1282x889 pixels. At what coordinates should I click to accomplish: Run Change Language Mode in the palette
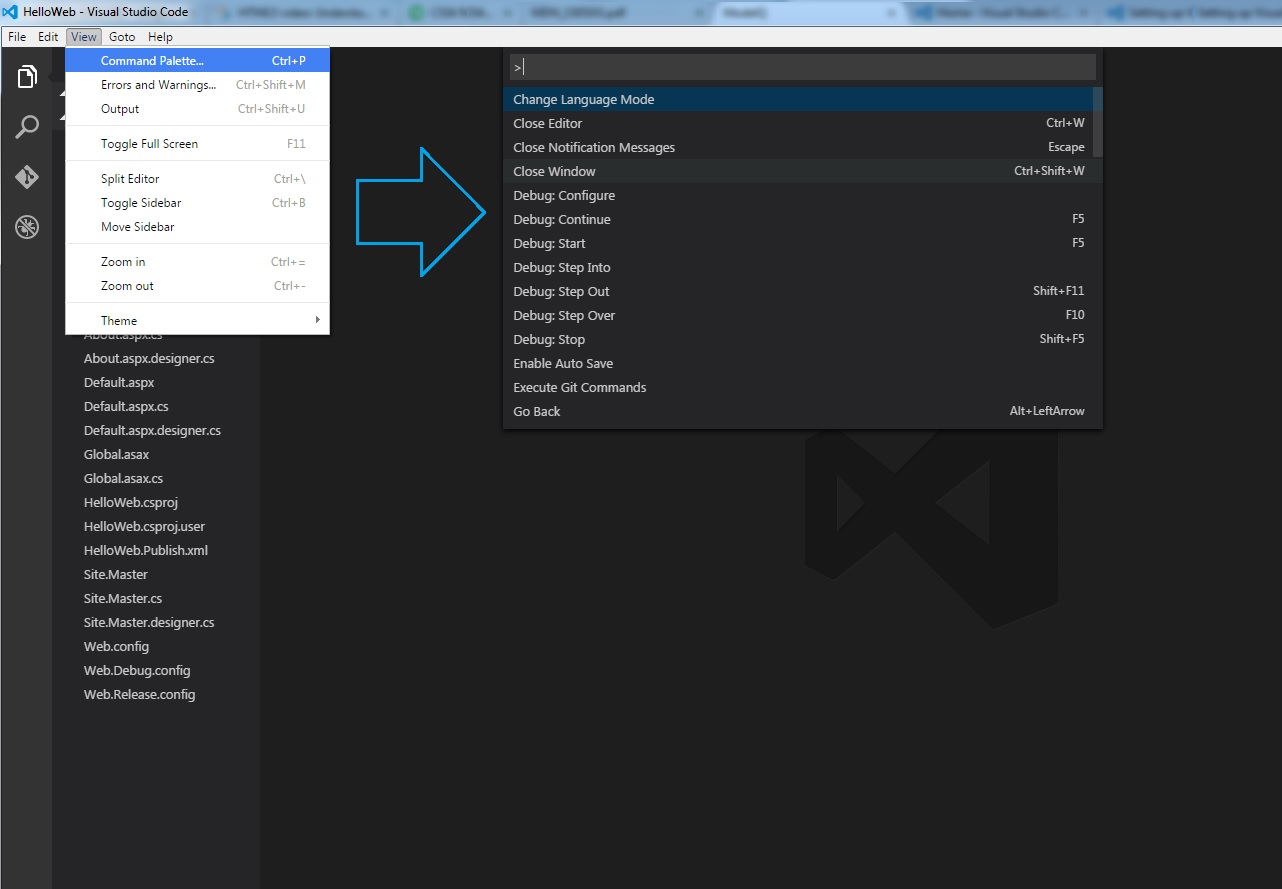(x=583, y=99)
